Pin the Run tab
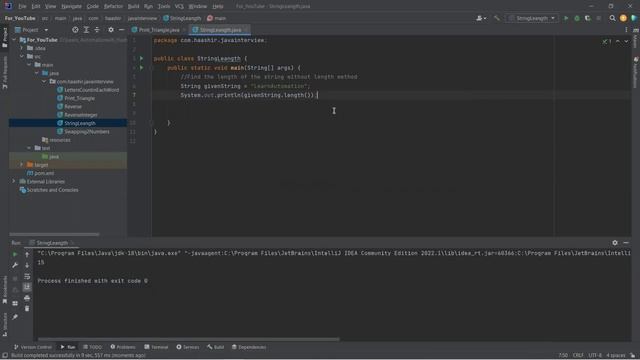640x360 pixels. 15,317
